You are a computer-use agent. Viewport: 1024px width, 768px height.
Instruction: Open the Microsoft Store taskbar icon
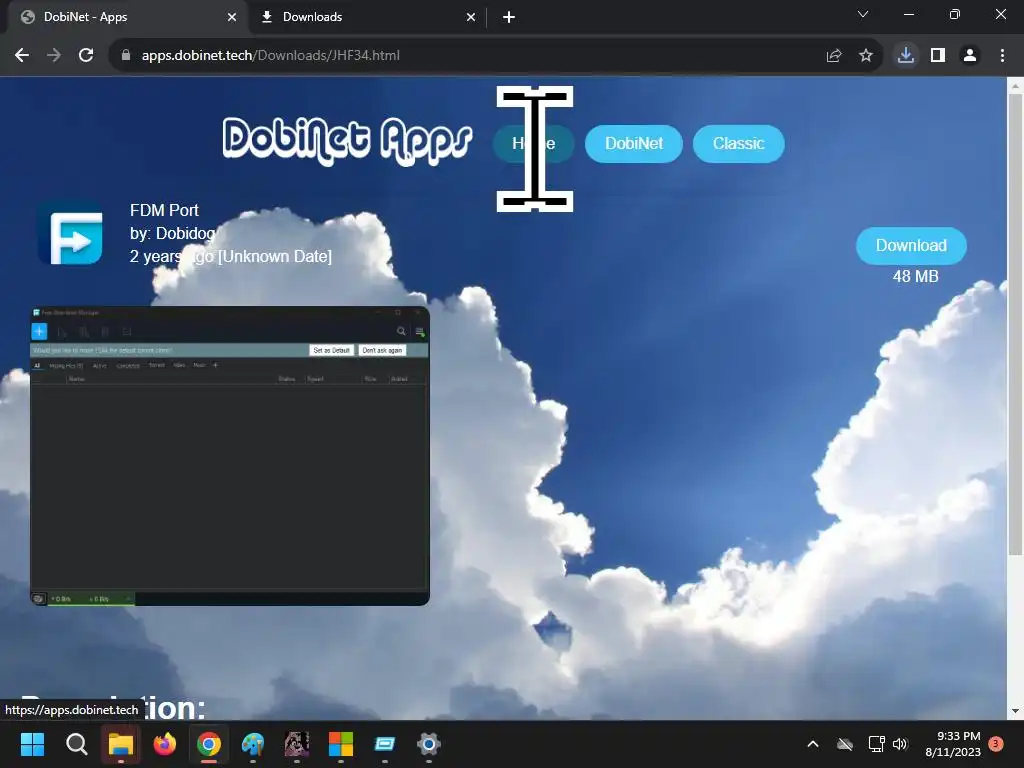pyautogui.click(x=340, y=744)
